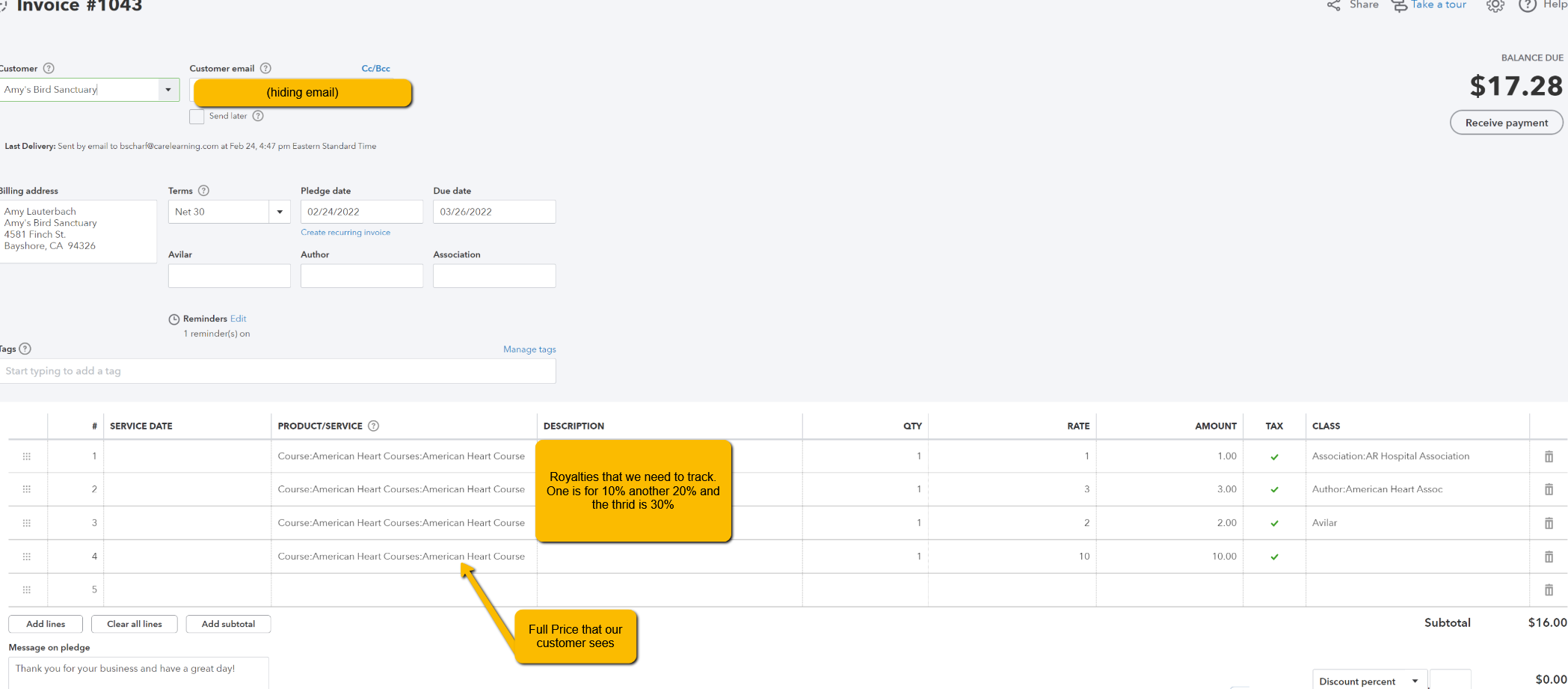Toggle tax on invoice line 3
The image size is (1568, 689).
1275,523
